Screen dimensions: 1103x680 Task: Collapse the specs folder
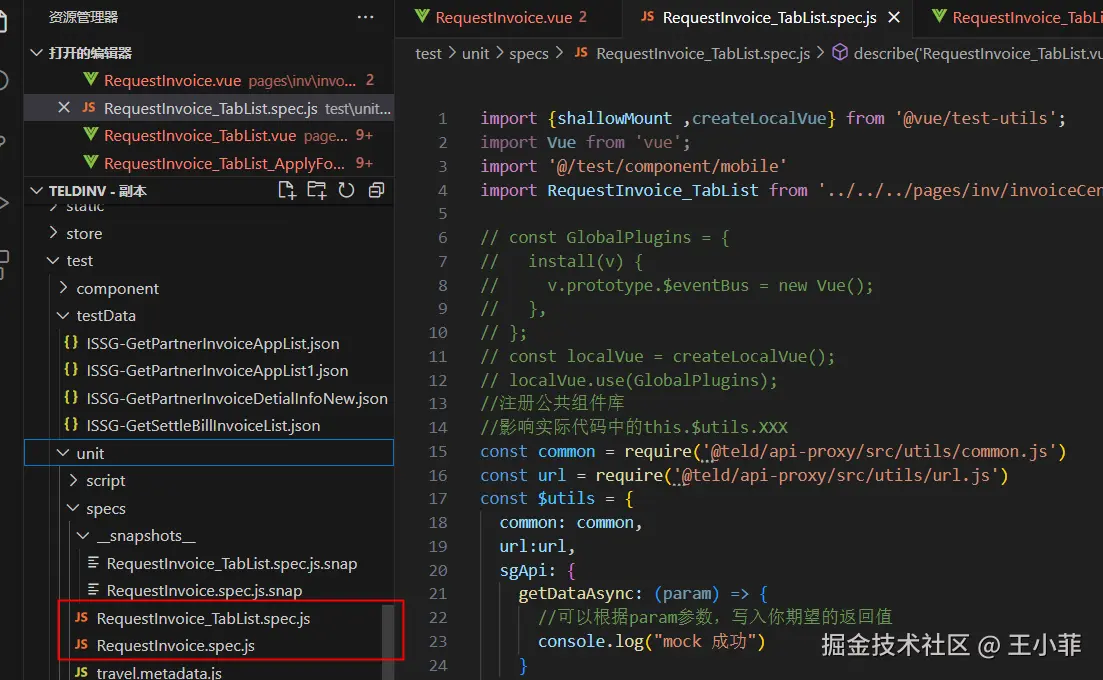[73, 508]
